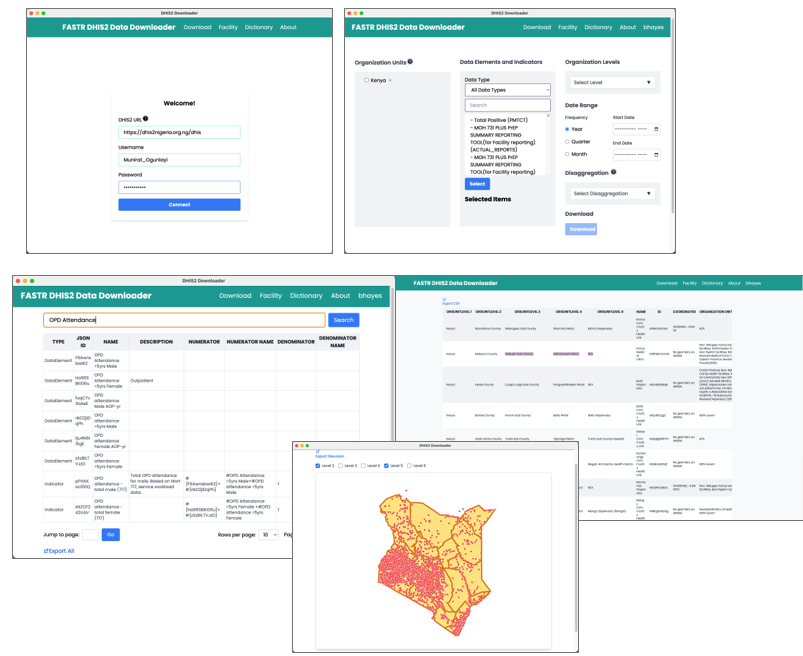This screenshot has height=656, width=803.
Task: Close the map window with the red button
Action: 297,446
